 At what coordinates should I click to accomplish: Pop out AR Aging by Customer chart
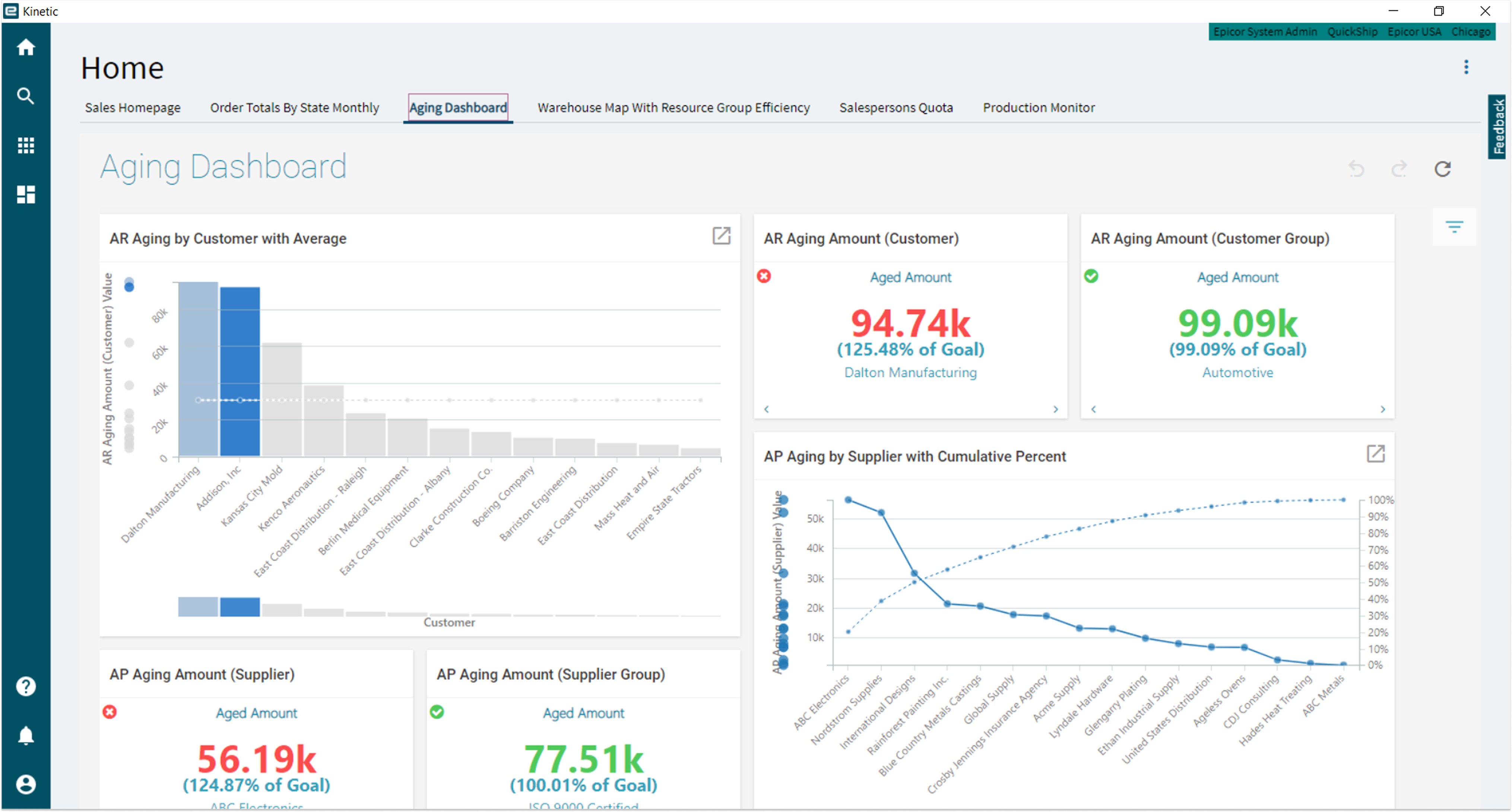point(721,236)
